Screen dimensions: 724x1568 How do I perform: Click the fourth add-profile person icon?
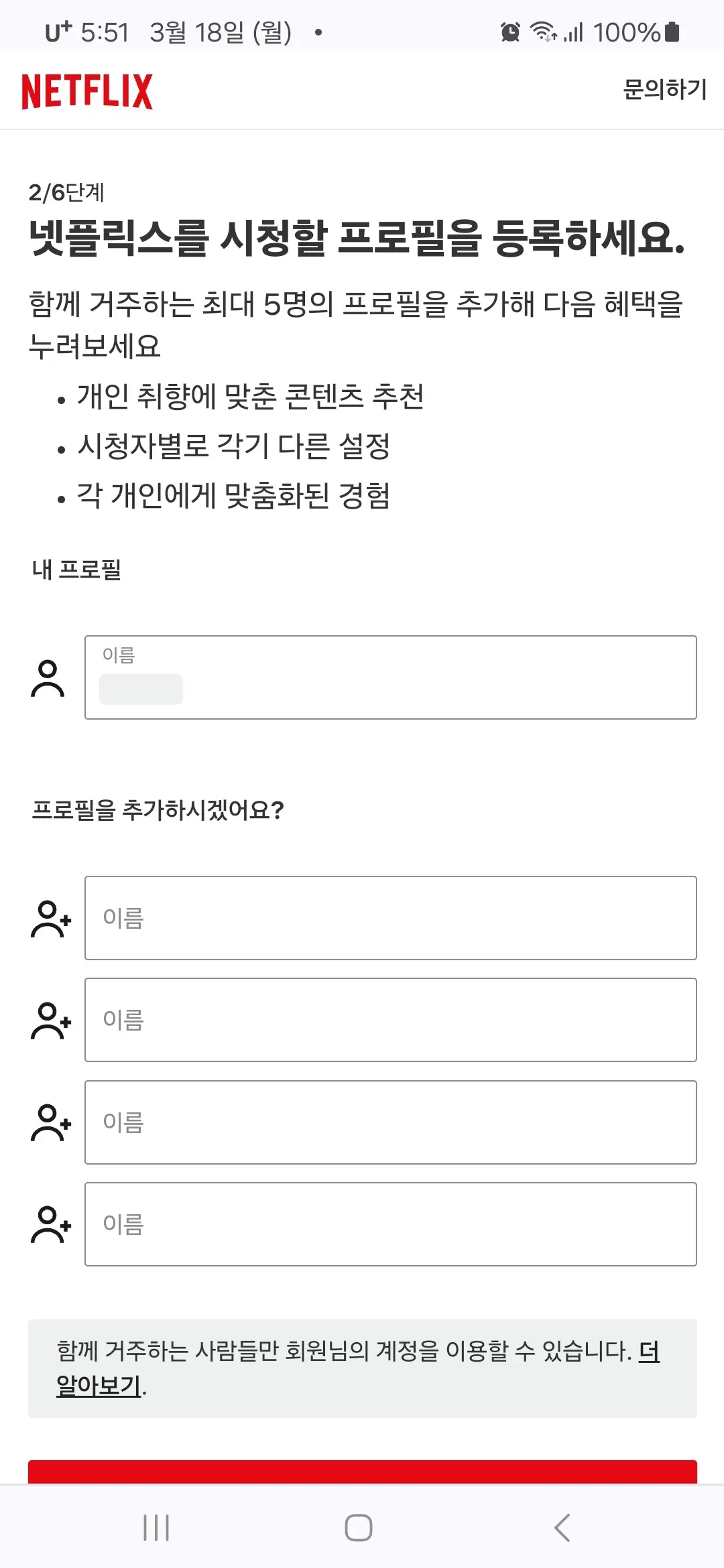tap(50, 1224)
